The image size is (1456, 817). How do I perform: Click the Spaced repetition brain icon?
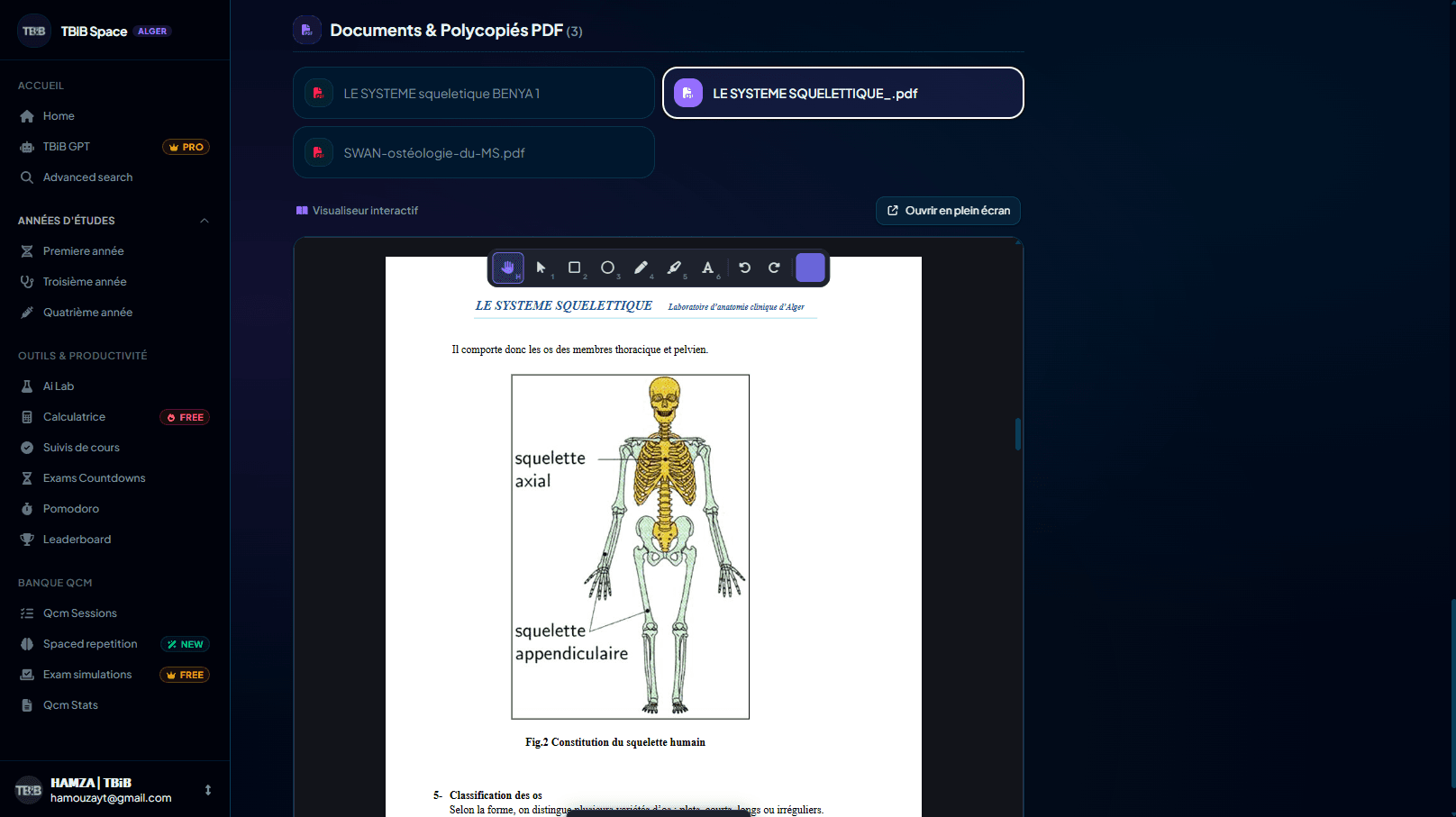(27, 644)
